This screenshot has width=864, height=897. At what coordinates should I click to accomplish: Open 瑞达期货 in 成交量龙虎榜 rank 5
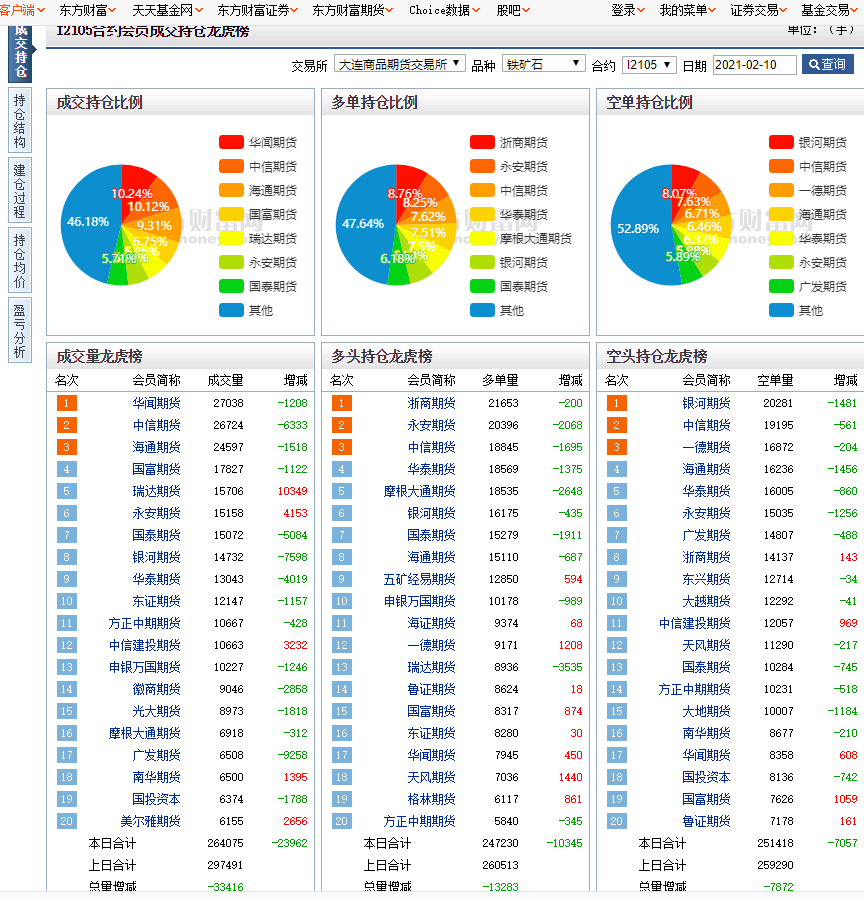[156, 491]
